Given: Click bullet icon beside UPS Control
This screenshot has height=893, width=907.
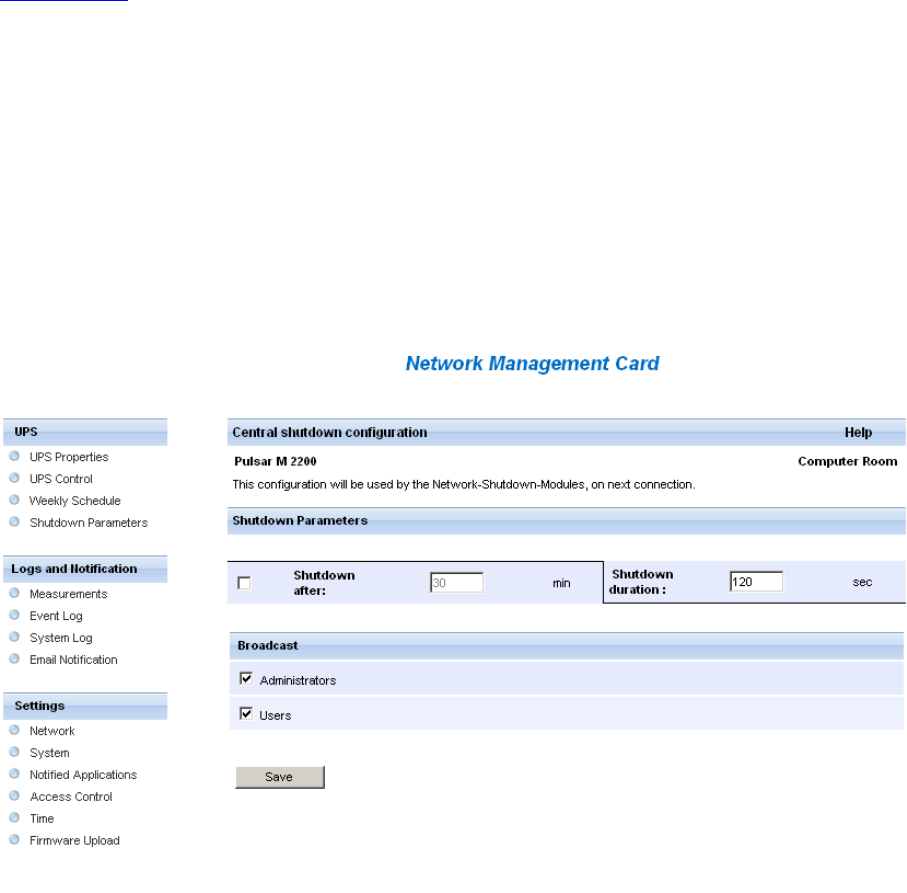Looking at the screenshot, I should pyautogui.click(x=14, y=478).
